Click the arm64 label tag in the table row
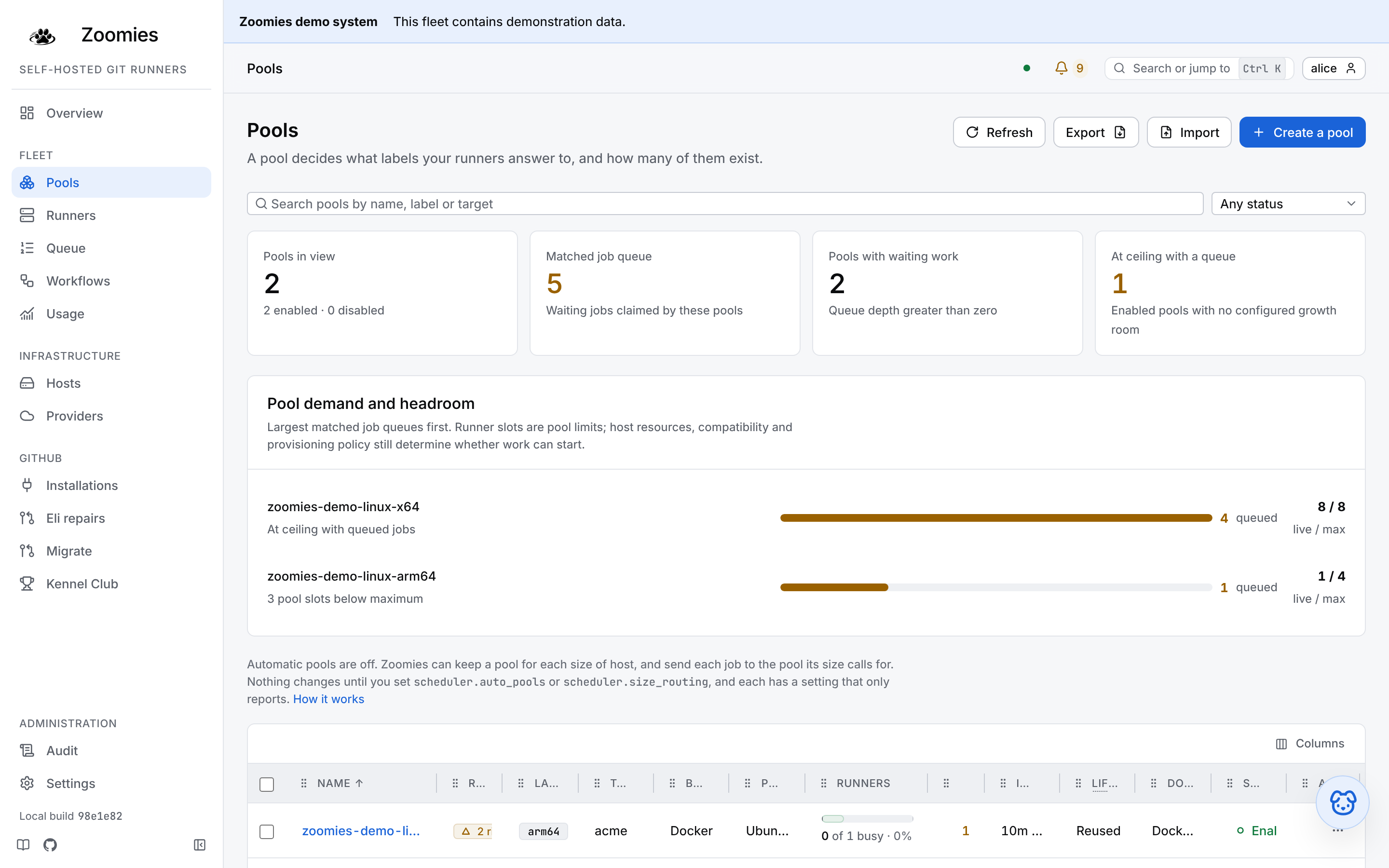1389x868 pixels. coord(543,831)
